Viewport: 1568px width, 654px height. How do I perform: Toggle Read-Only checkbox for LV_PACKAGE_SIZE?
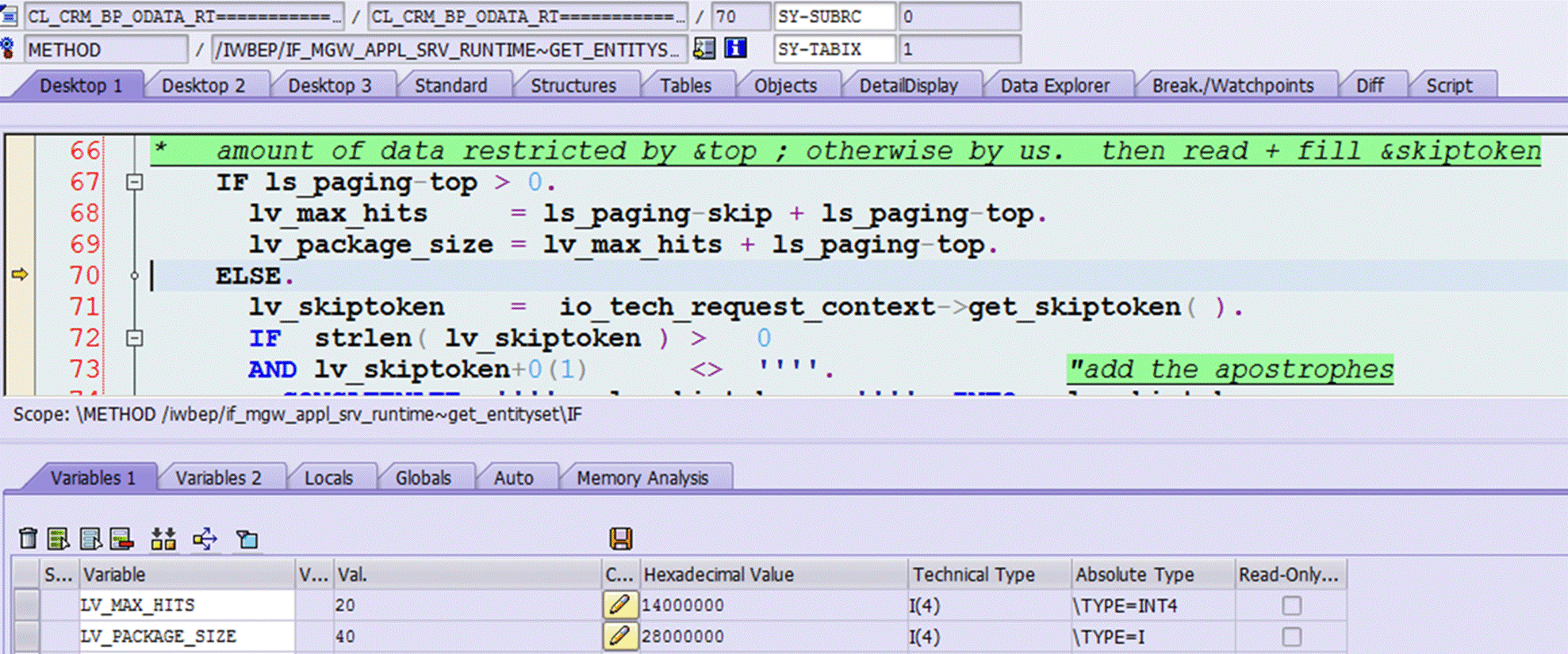click(x=1291, y=637)
